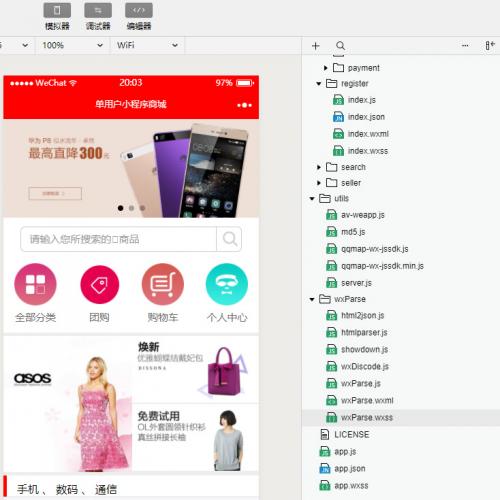Expand the search folder
Image resolution: width=500 pixels, height=500 pixels.
[x=319, y=167]
